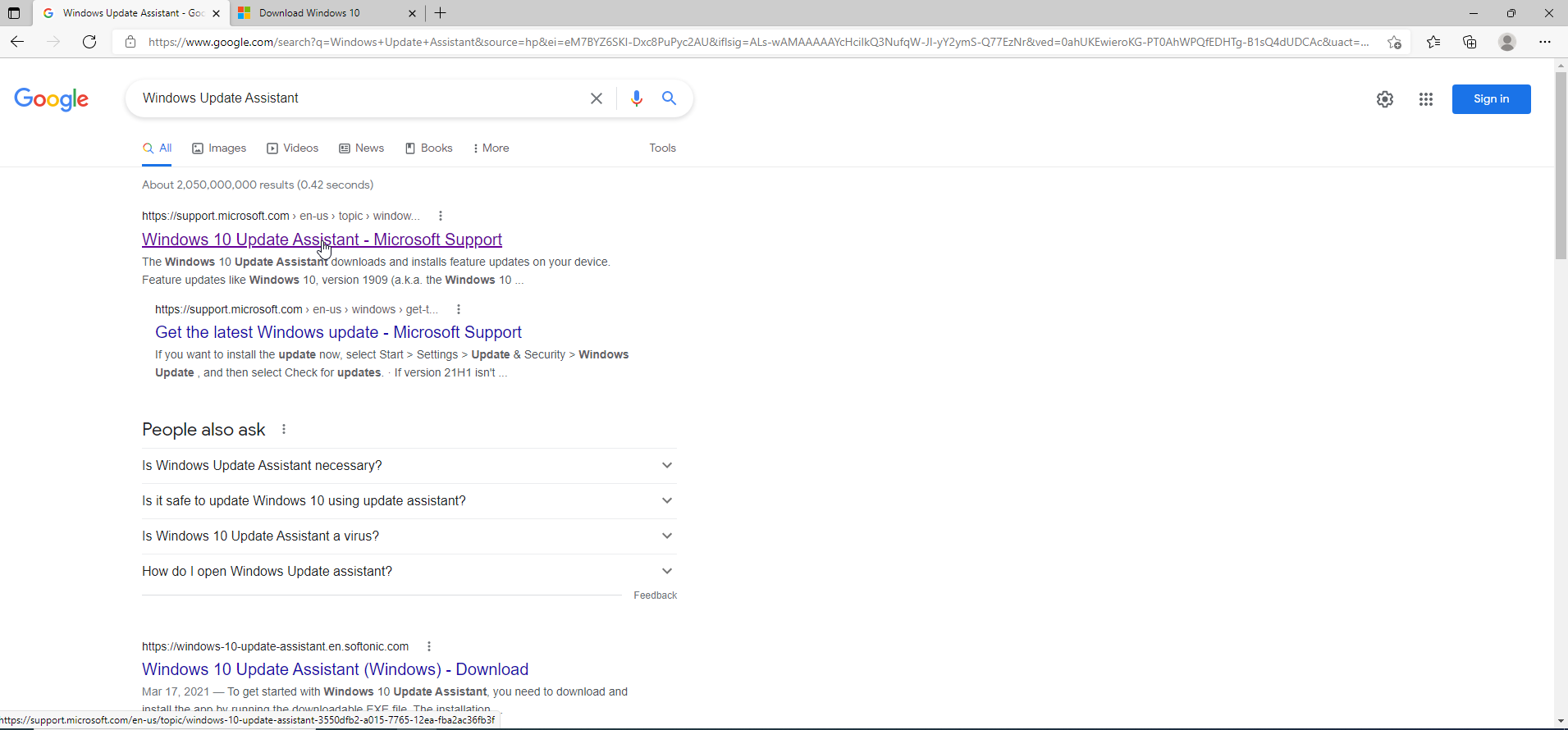
Task: Open Google quick settings gear
Action: (x=1385, y=99)
